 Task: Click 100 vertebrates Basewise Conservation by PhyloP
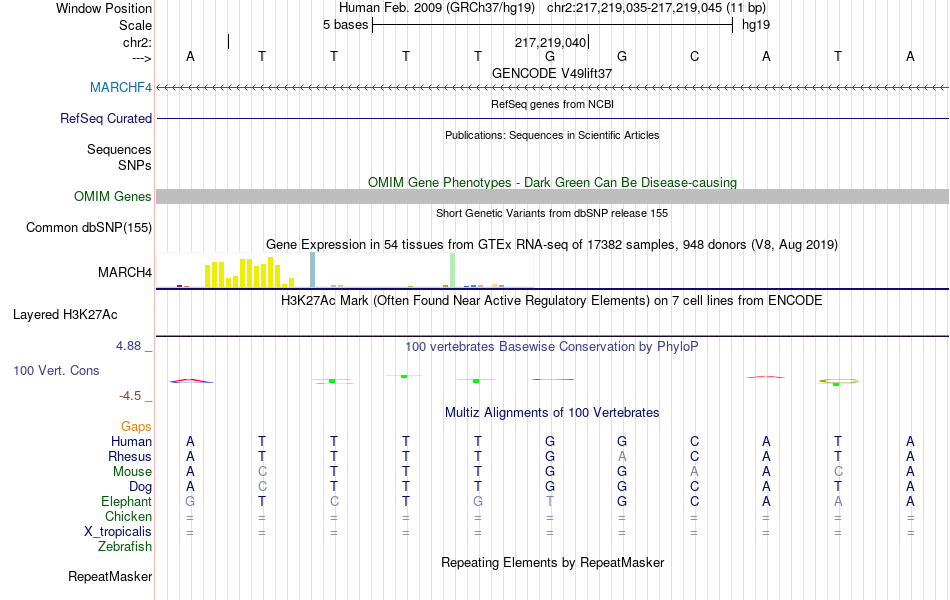[x=552, y=347]
